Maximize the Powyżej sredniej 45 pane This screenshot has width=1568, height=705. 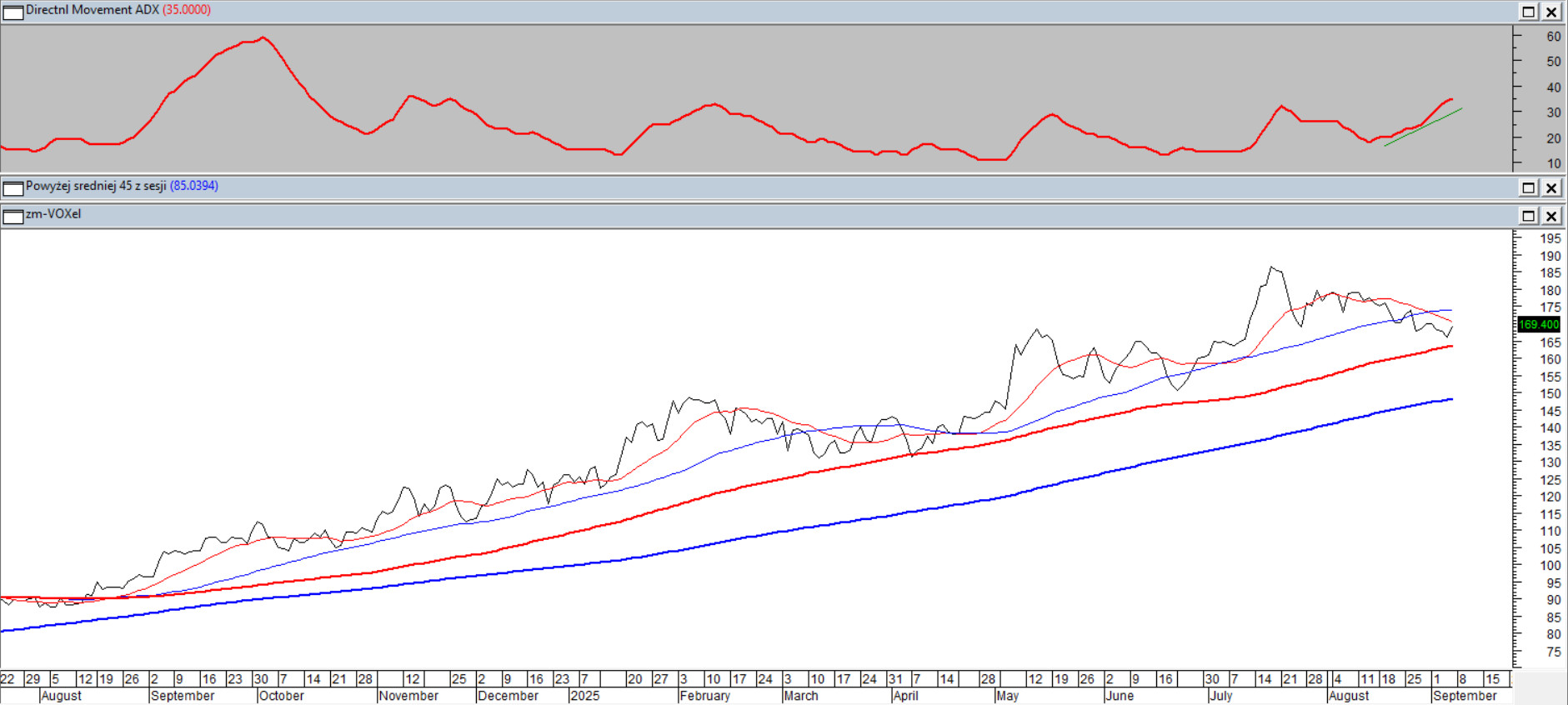click(1528, 187)
